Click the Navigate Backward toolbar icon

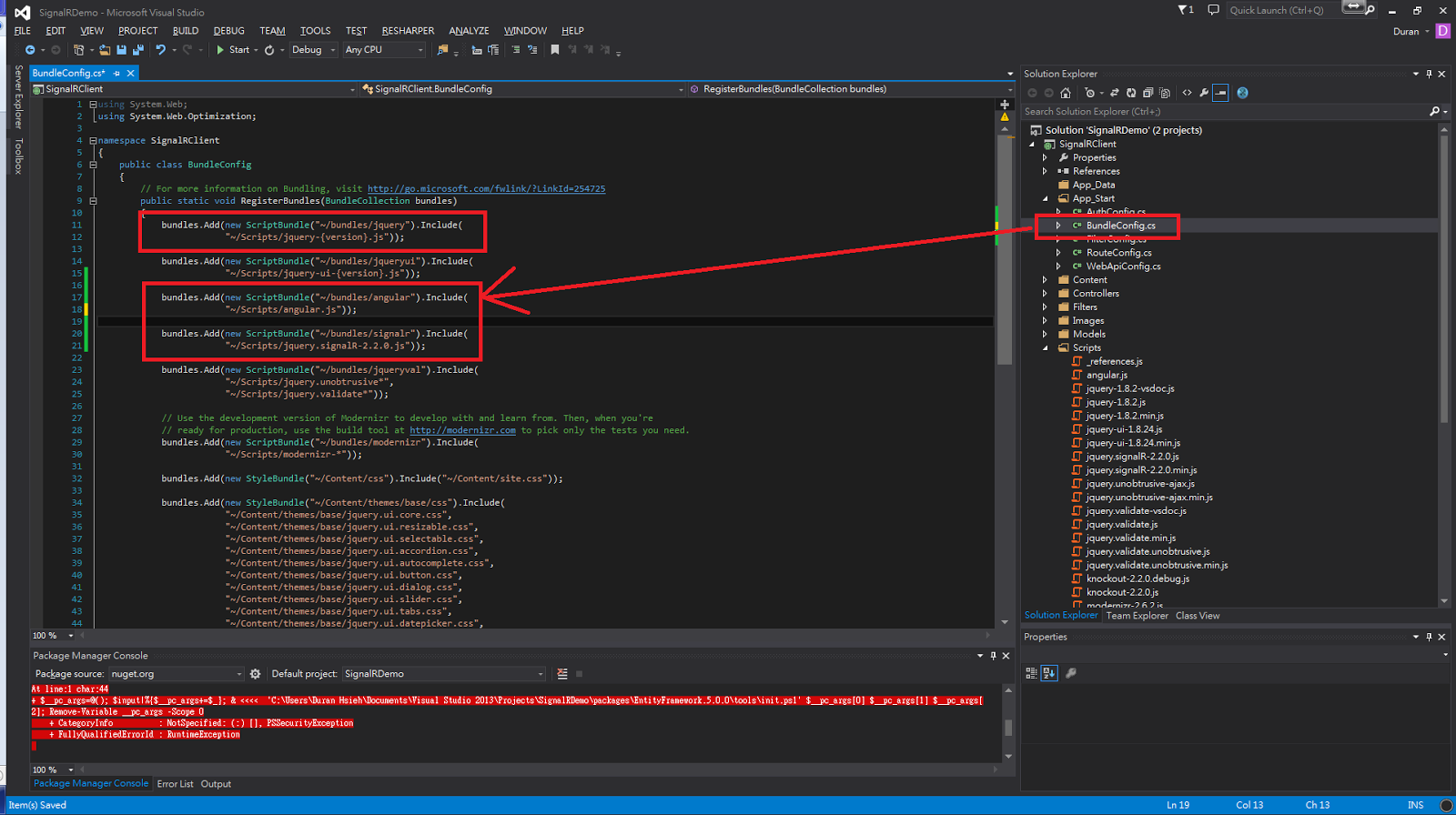(30, 50)
